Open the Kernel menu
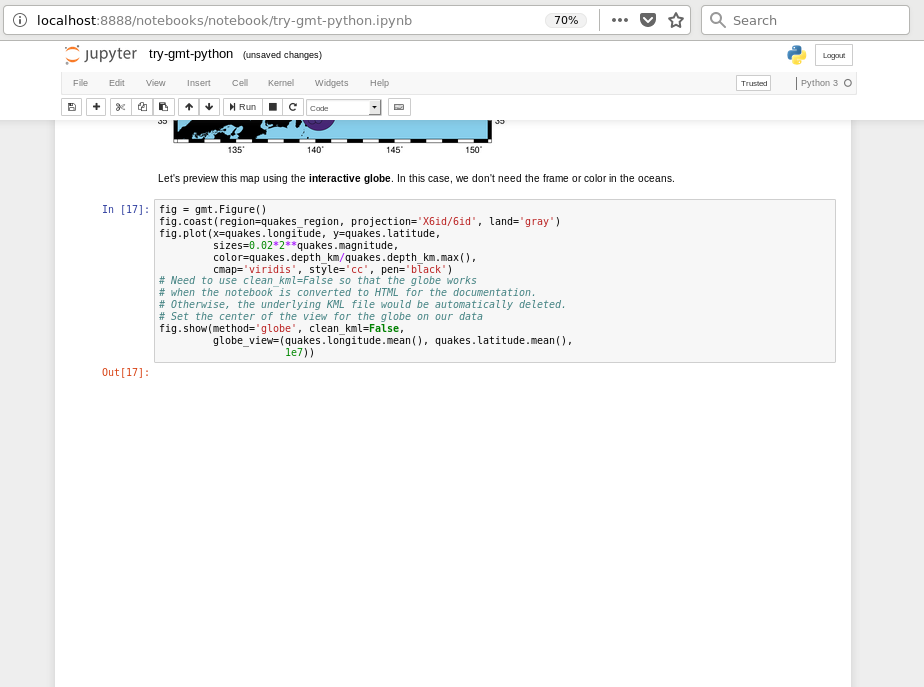This screenshot has height=687, width=924. click(x=280, y=83)
